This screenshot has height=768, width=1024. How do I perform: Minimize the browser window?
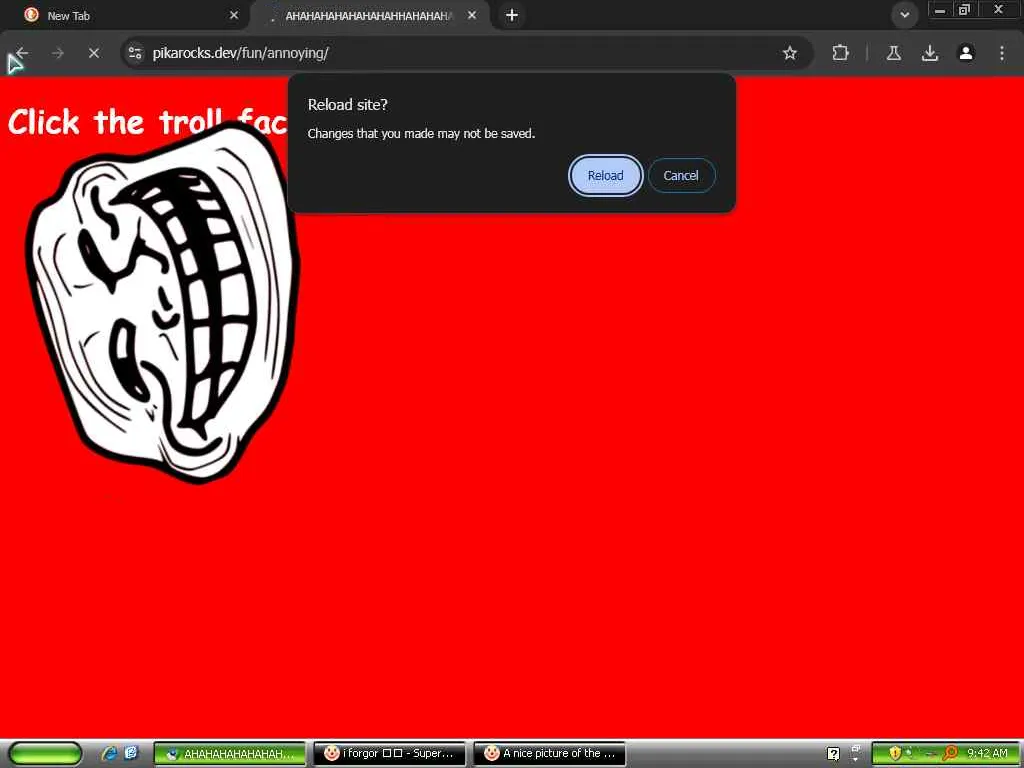point(940,10)
